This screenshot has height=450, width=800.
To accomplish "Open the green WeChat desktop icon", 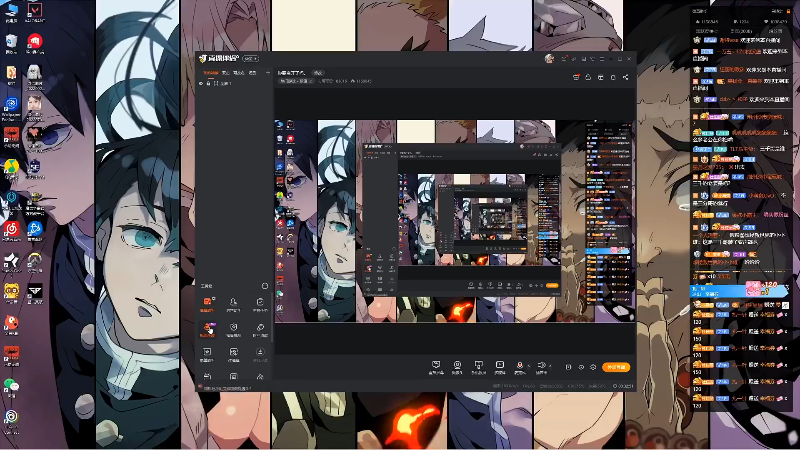I will 11,388.
